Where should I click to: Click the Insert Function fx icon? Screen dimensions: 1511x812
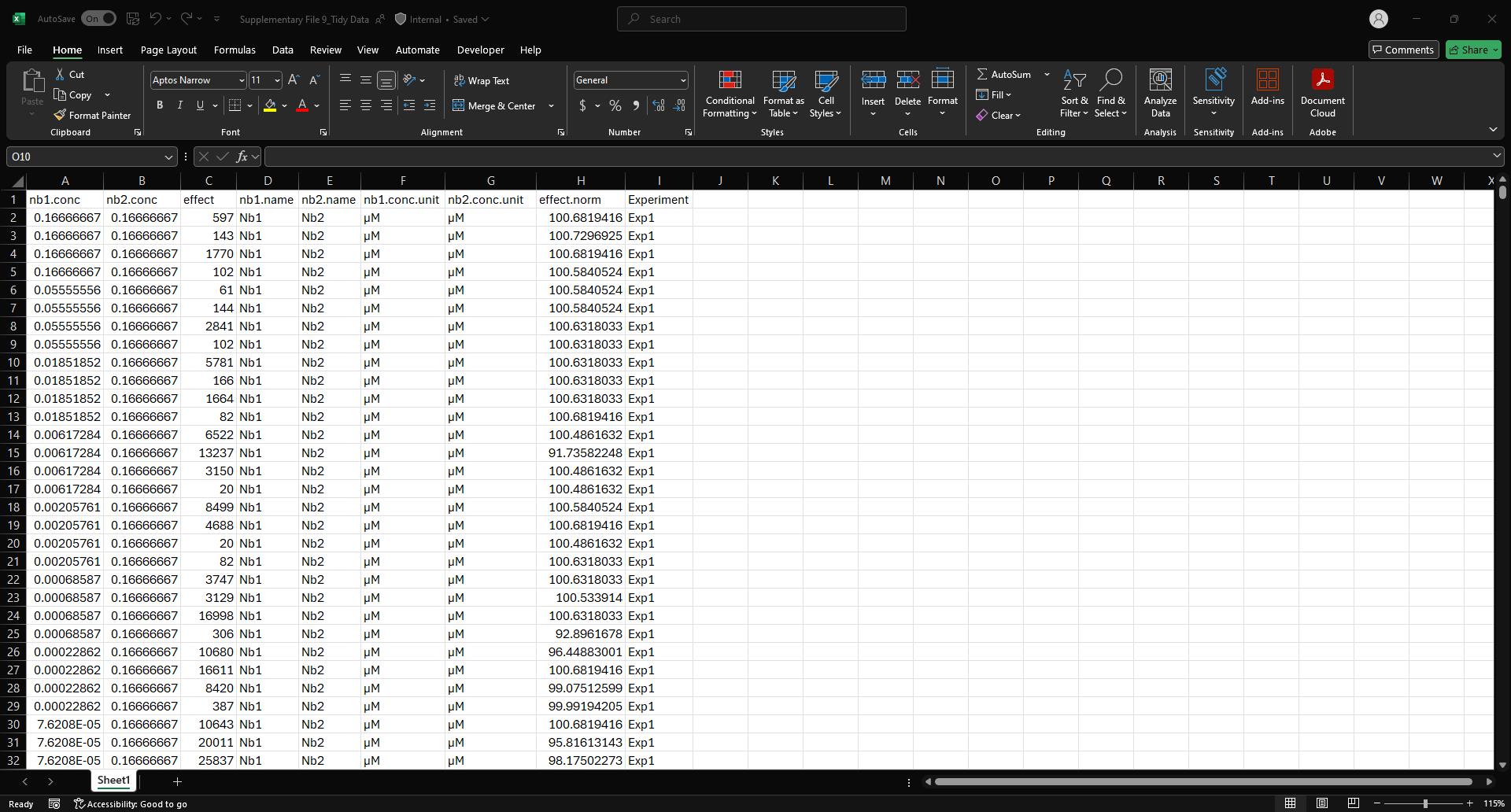click(242, 157)
